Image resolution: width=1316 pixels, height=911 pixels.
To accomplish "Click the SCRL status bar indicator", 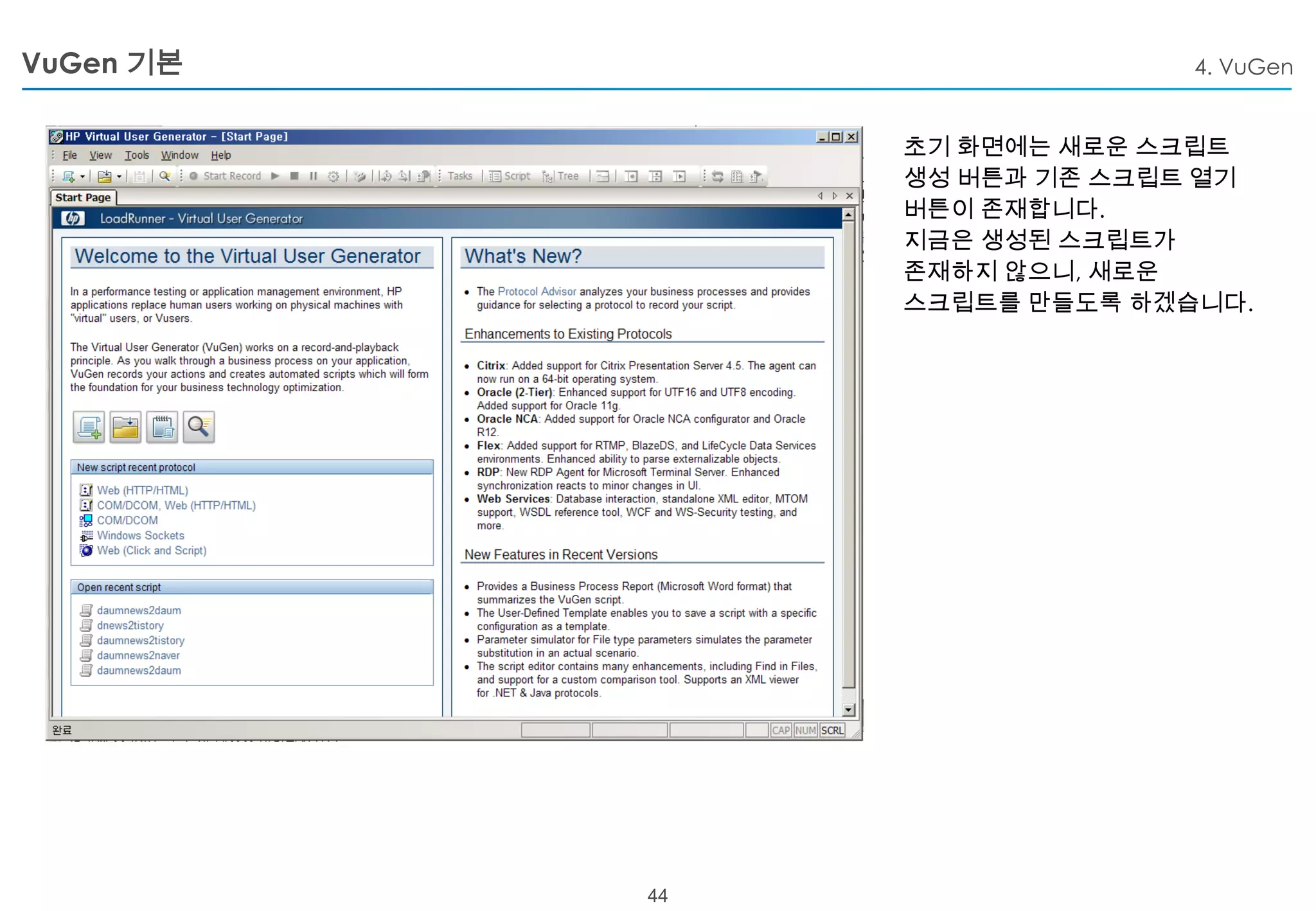I will pyautogui.click(x=832, y=730).
